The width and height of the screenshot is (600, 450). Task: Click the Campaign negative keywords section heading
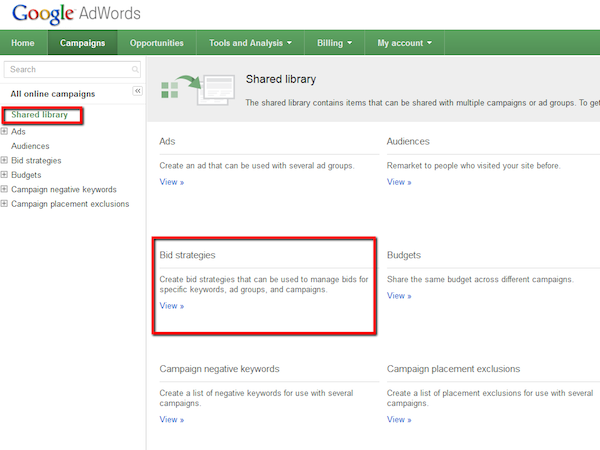coord(219,369)
